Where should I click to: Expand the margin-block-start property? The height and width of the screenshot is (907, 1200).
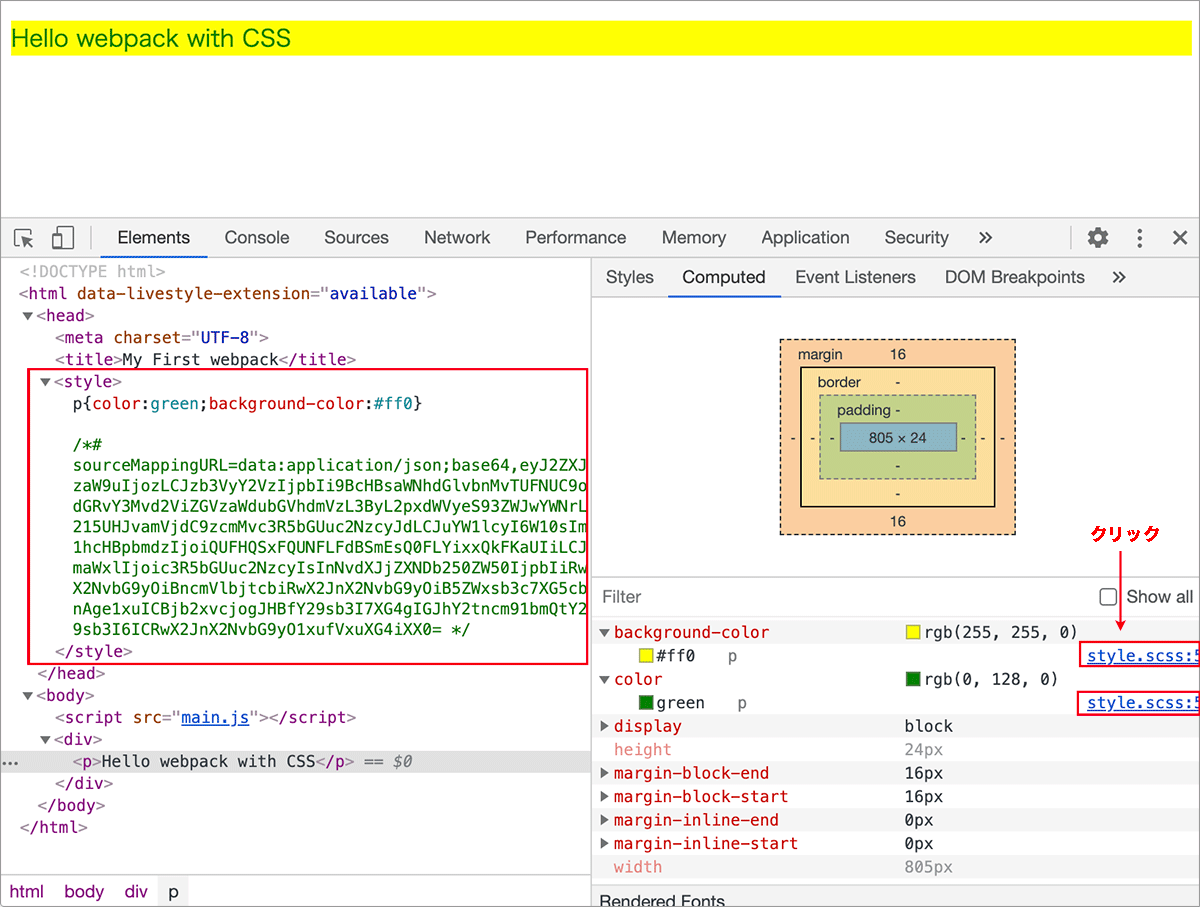click(604, 797)
